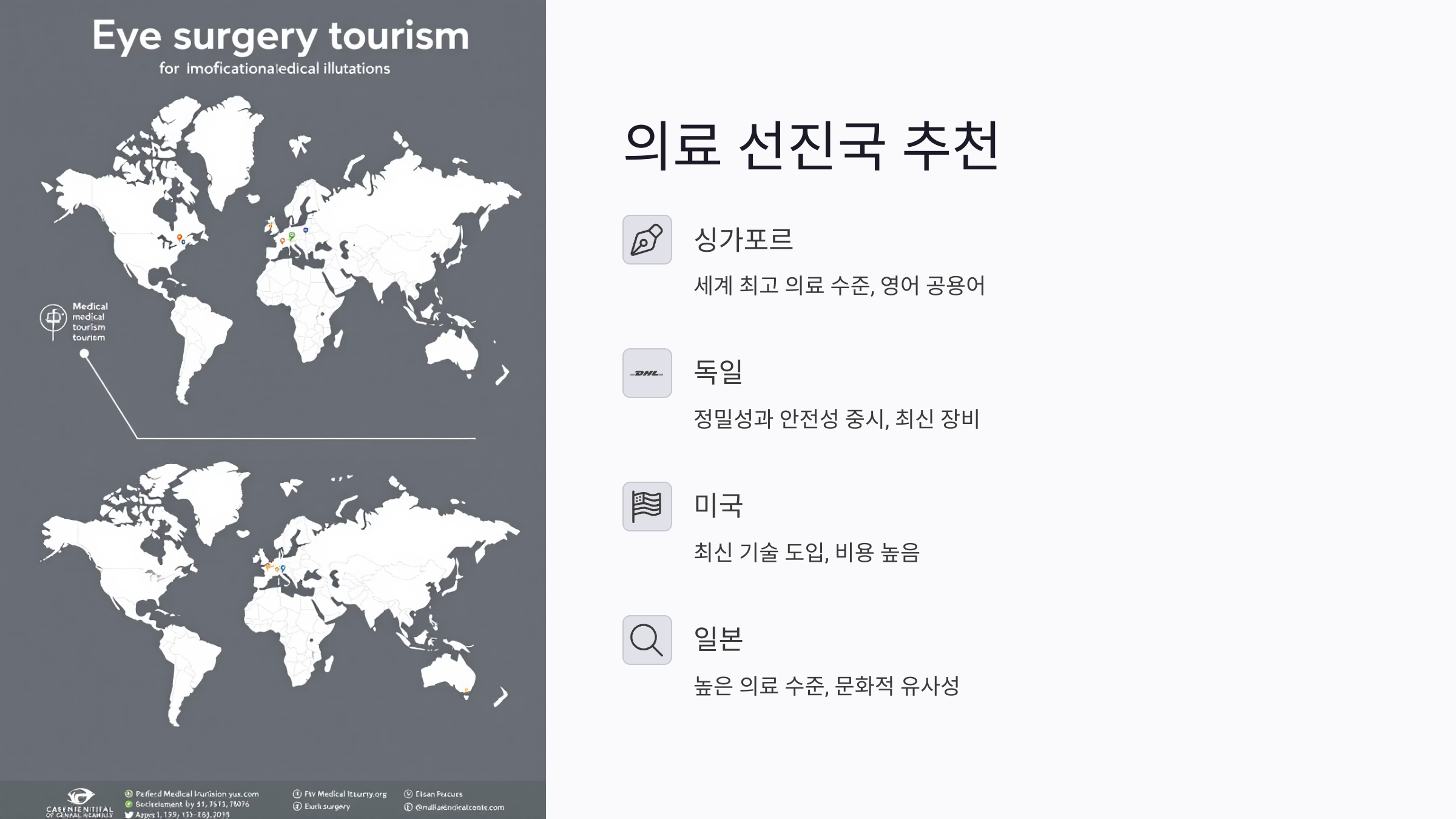Click the green map pin over Europe
The width and height of the screenshot is (1456, 819).
point(292,236)
